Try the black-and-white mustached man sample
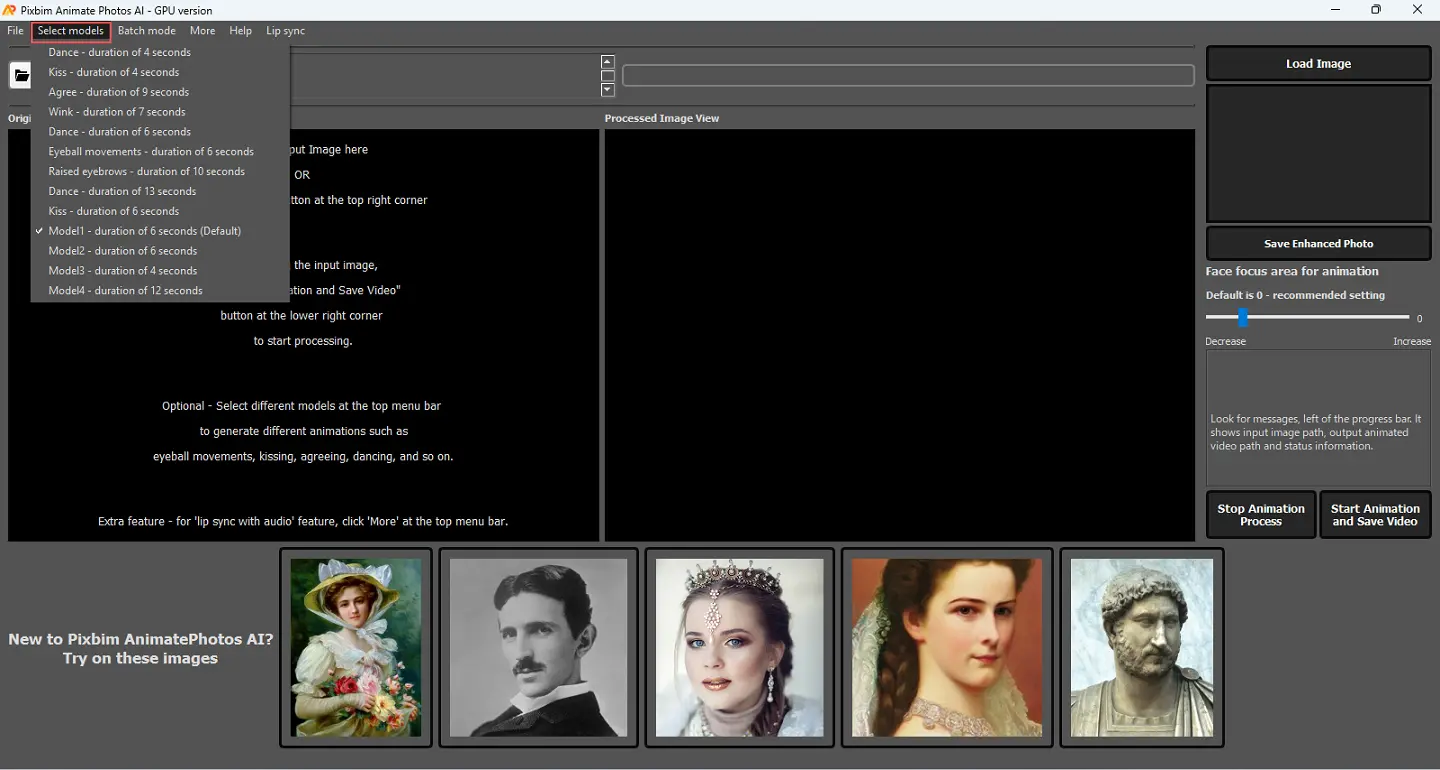 point(539,647)
